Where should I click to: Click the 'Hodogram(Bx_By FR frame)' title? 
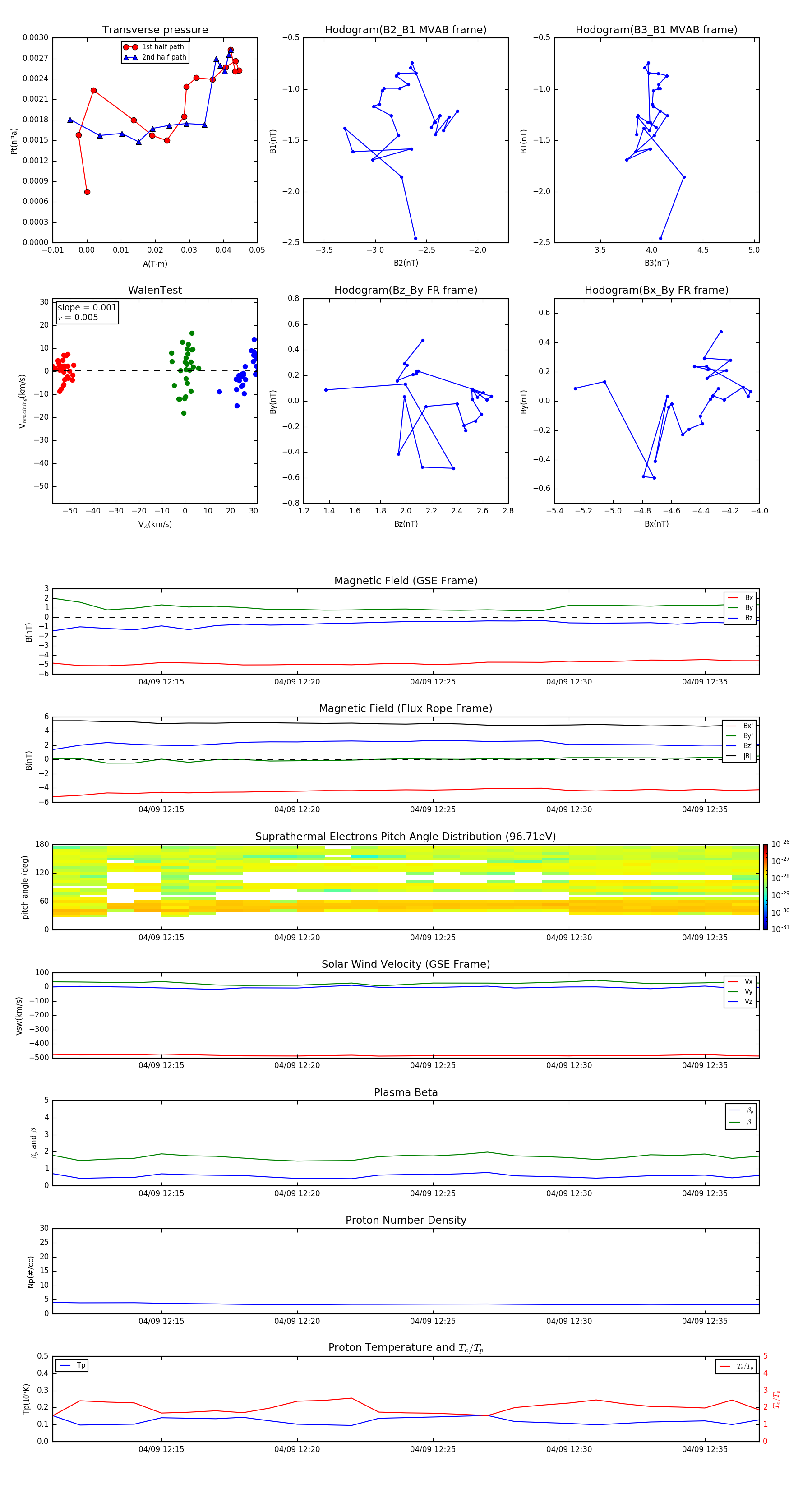click(x=656, y=290)
